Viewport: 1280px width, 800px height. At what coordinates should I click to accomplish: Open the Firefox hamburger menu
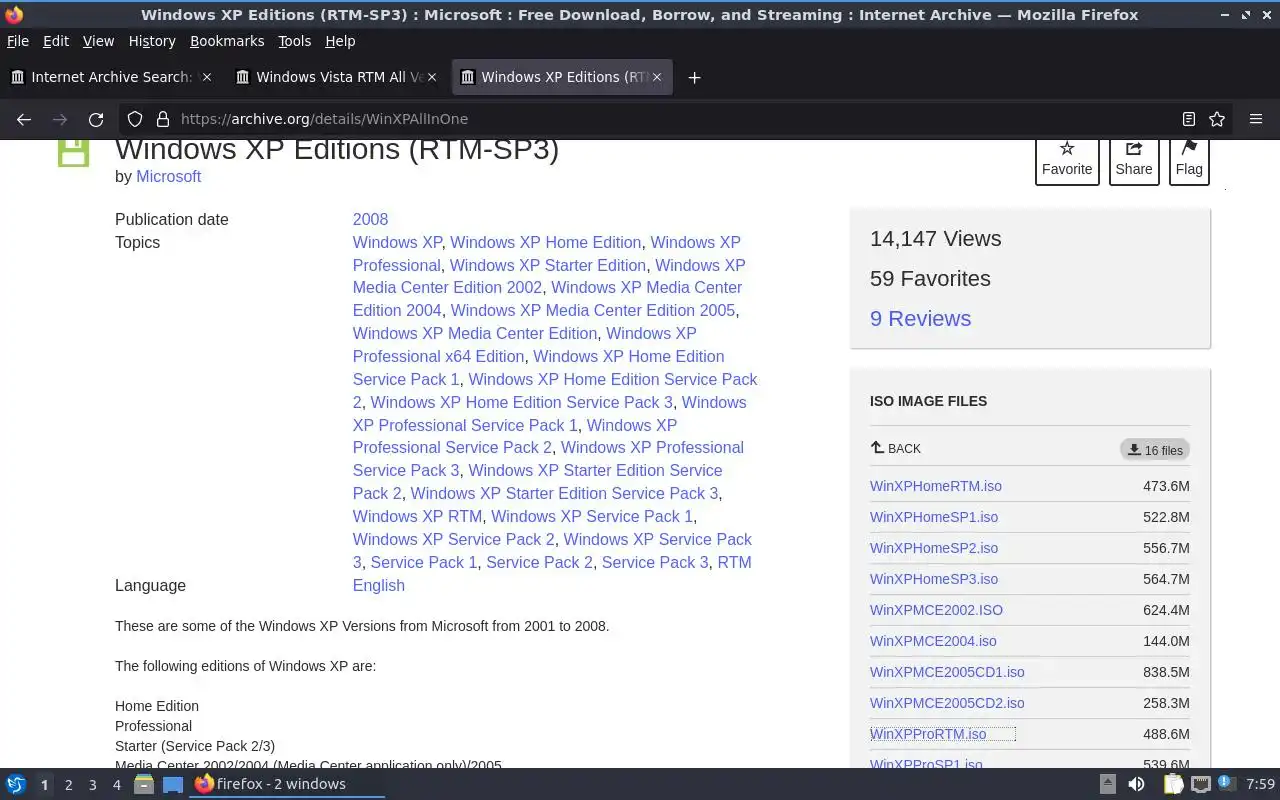coord(1256,119)
